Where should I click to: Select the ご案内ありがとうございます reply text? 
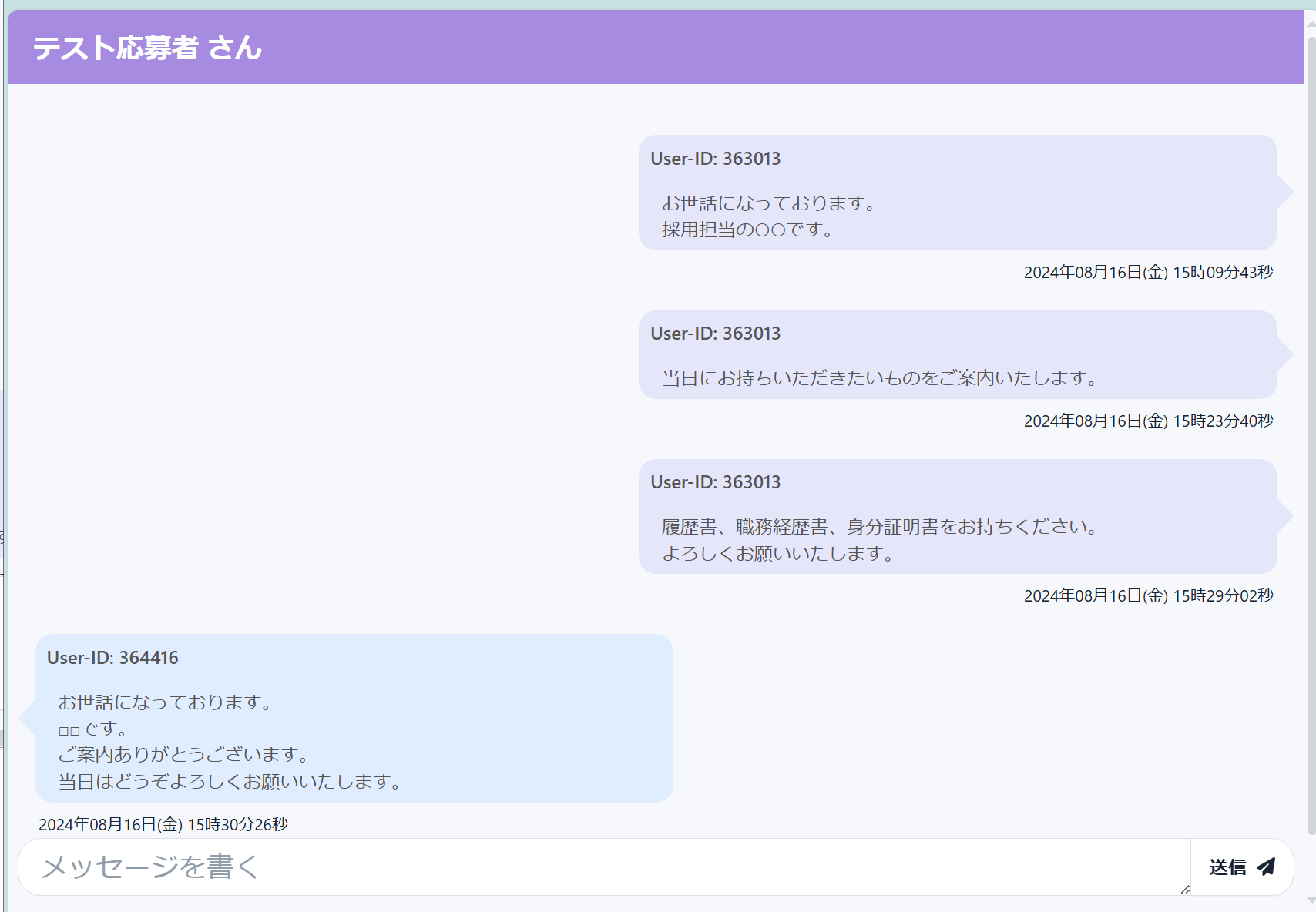tap(183, 754)
